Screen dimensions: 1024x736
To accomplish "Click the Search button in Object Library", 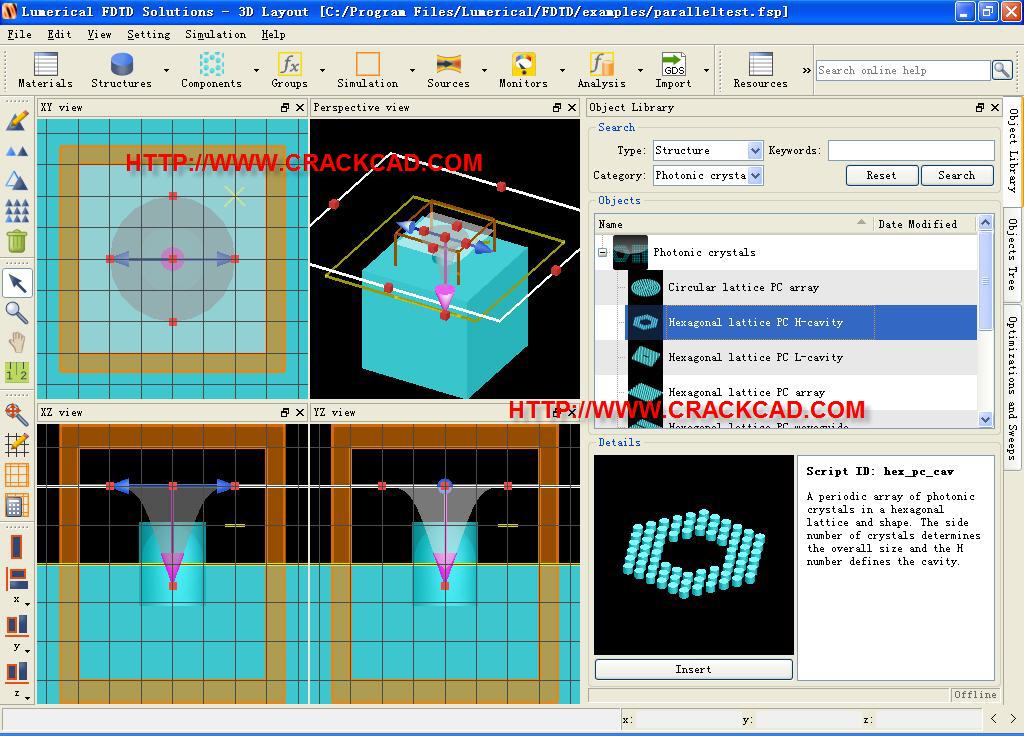I will pyautogui.click(x=957, y=175).
